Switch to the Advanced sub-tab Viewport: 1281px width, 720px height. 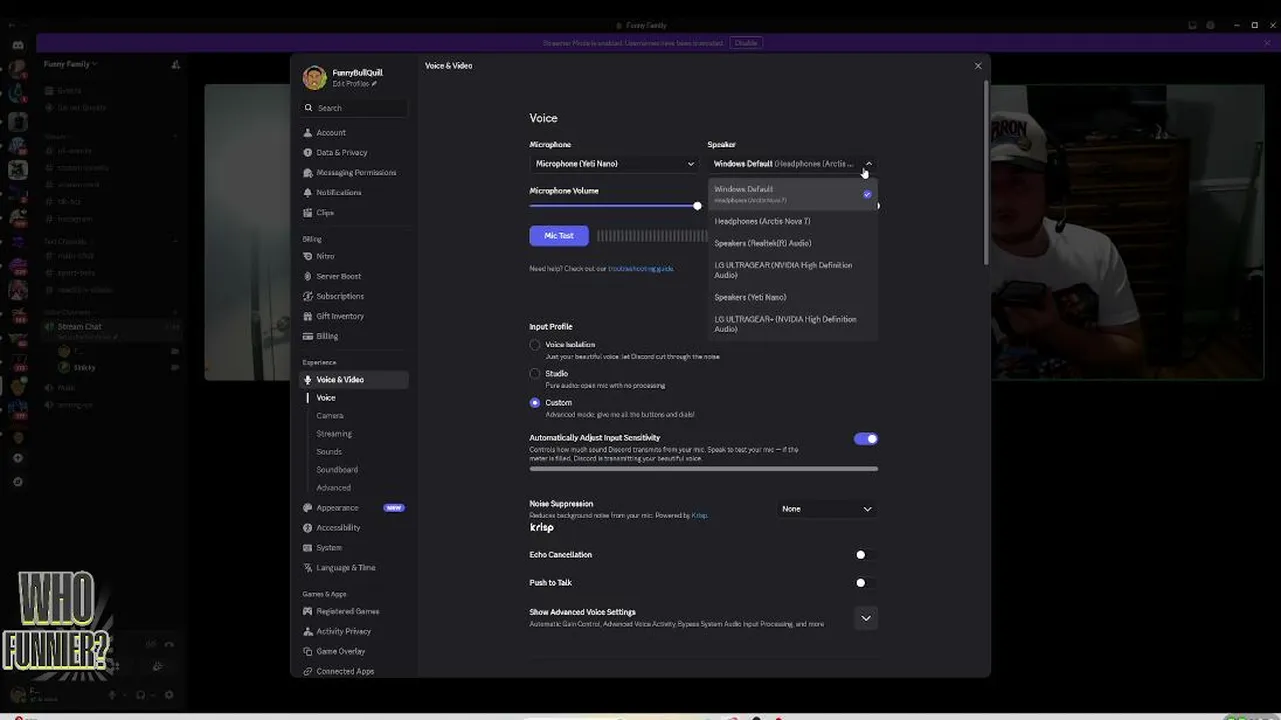coord(334,488)
